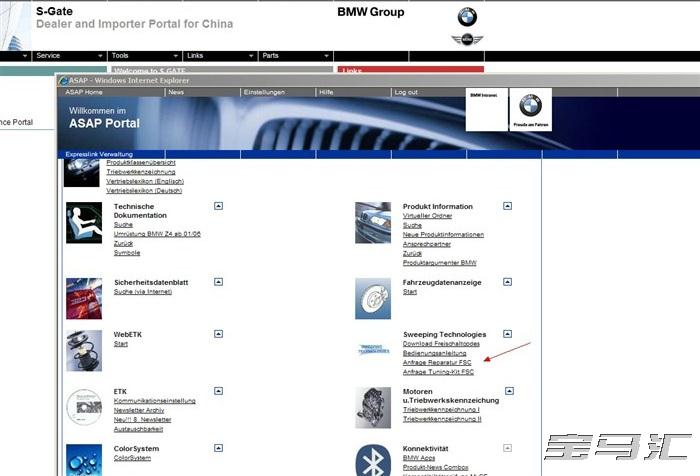The height and width of the screenshot is (476, 700).
Task: Open Produktargumenter BMW link
Action: (x=440, y=263)
